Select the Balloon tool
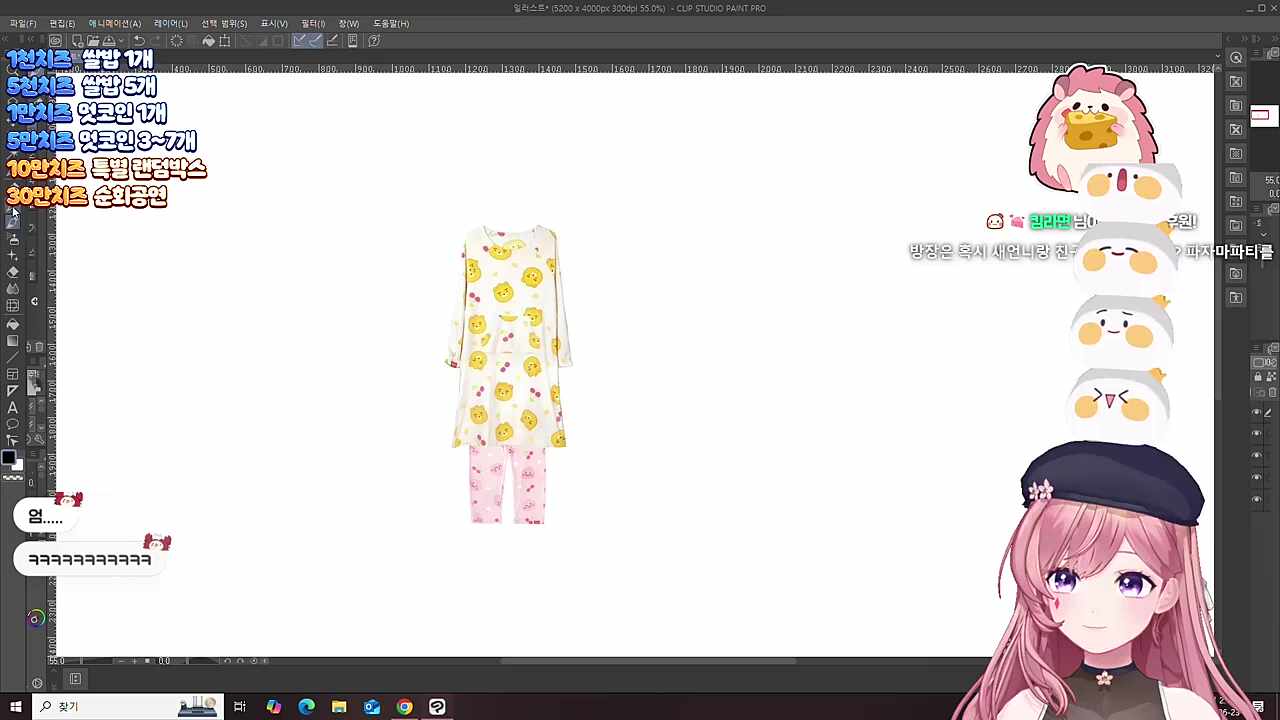1280x720 pixels. [13, 424]
